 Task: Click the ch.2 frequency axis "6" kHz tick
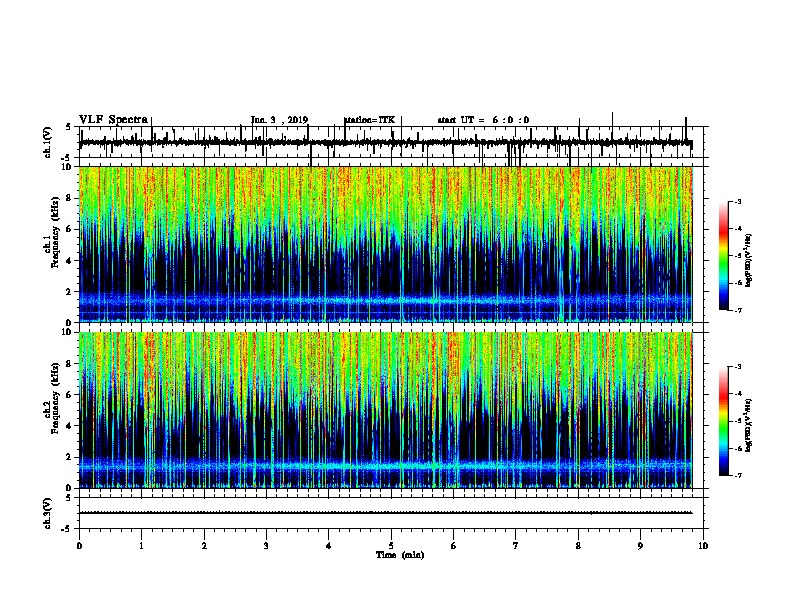[69, 395]
